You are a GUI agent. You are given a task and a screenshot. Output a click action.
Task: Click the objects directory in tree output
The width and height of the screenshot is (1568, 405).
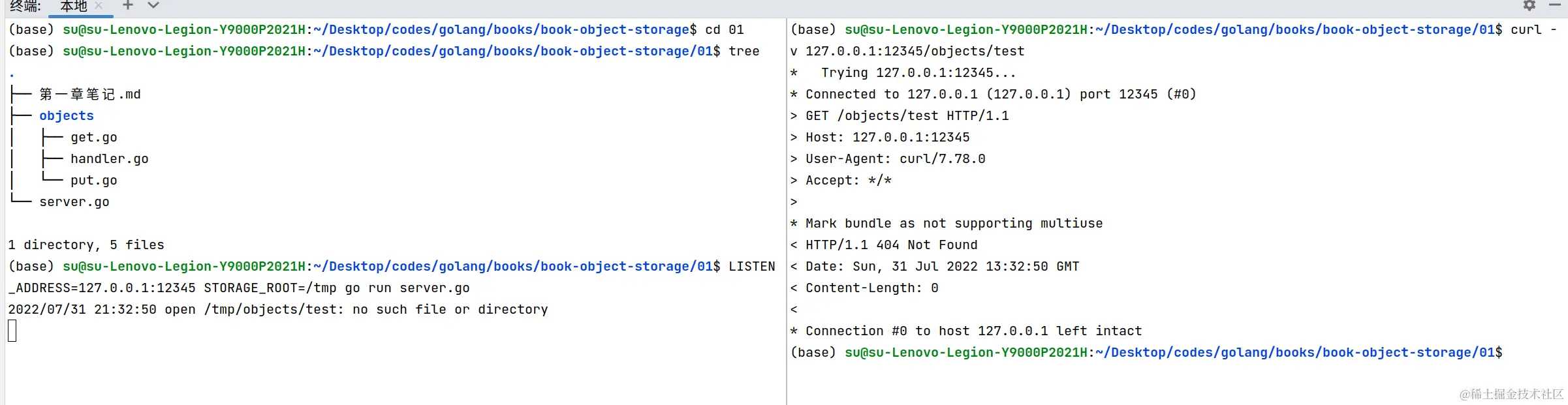tap(67, 115)
